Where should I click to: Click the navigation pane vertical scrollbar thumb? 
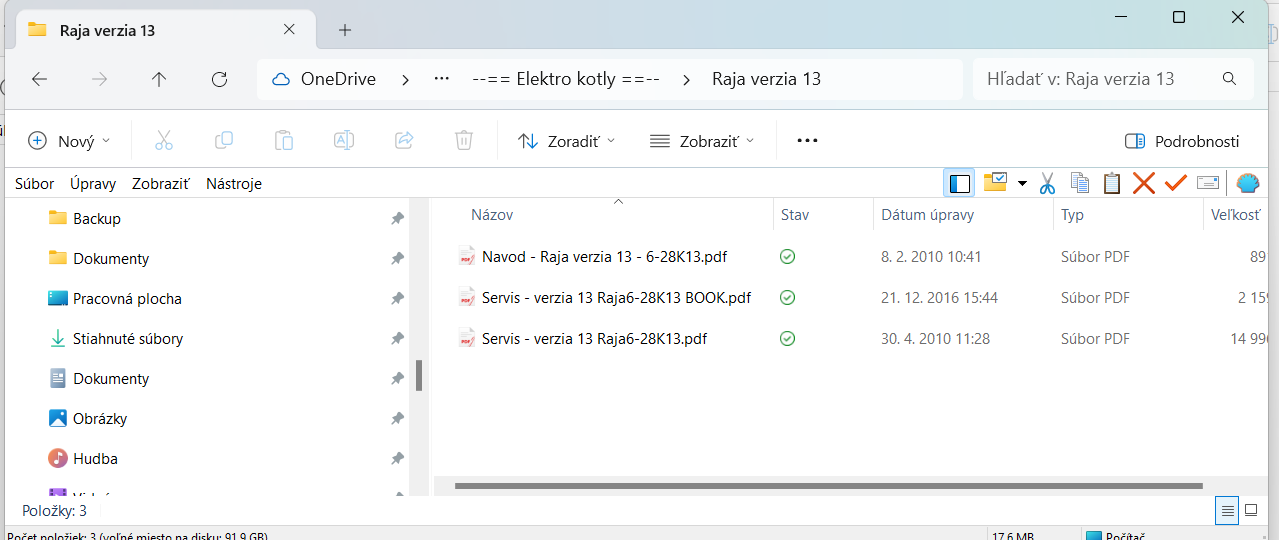point(419,376)
